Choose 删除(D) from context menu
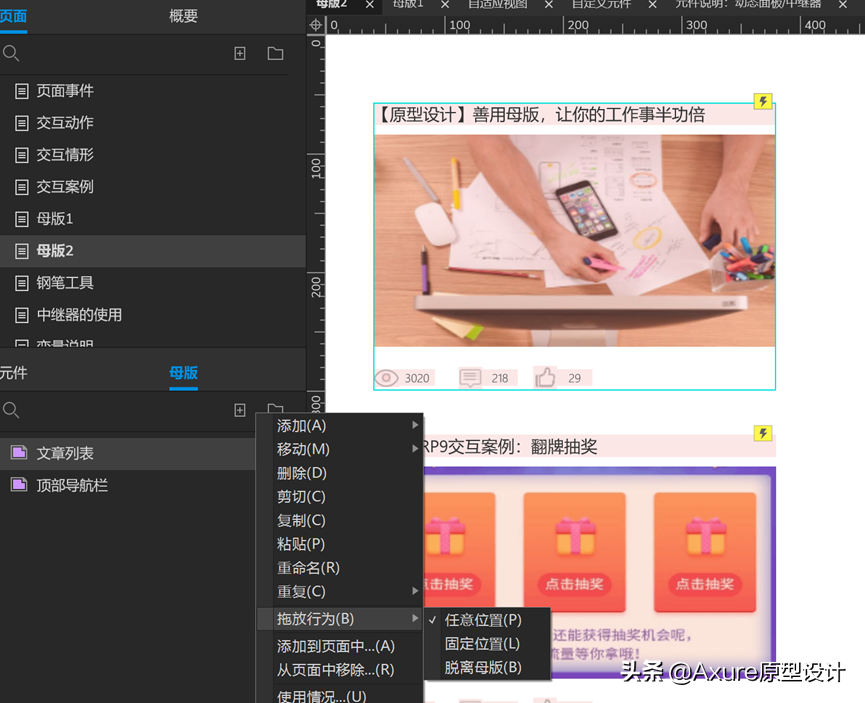865x703 pixels. point(340,473)
